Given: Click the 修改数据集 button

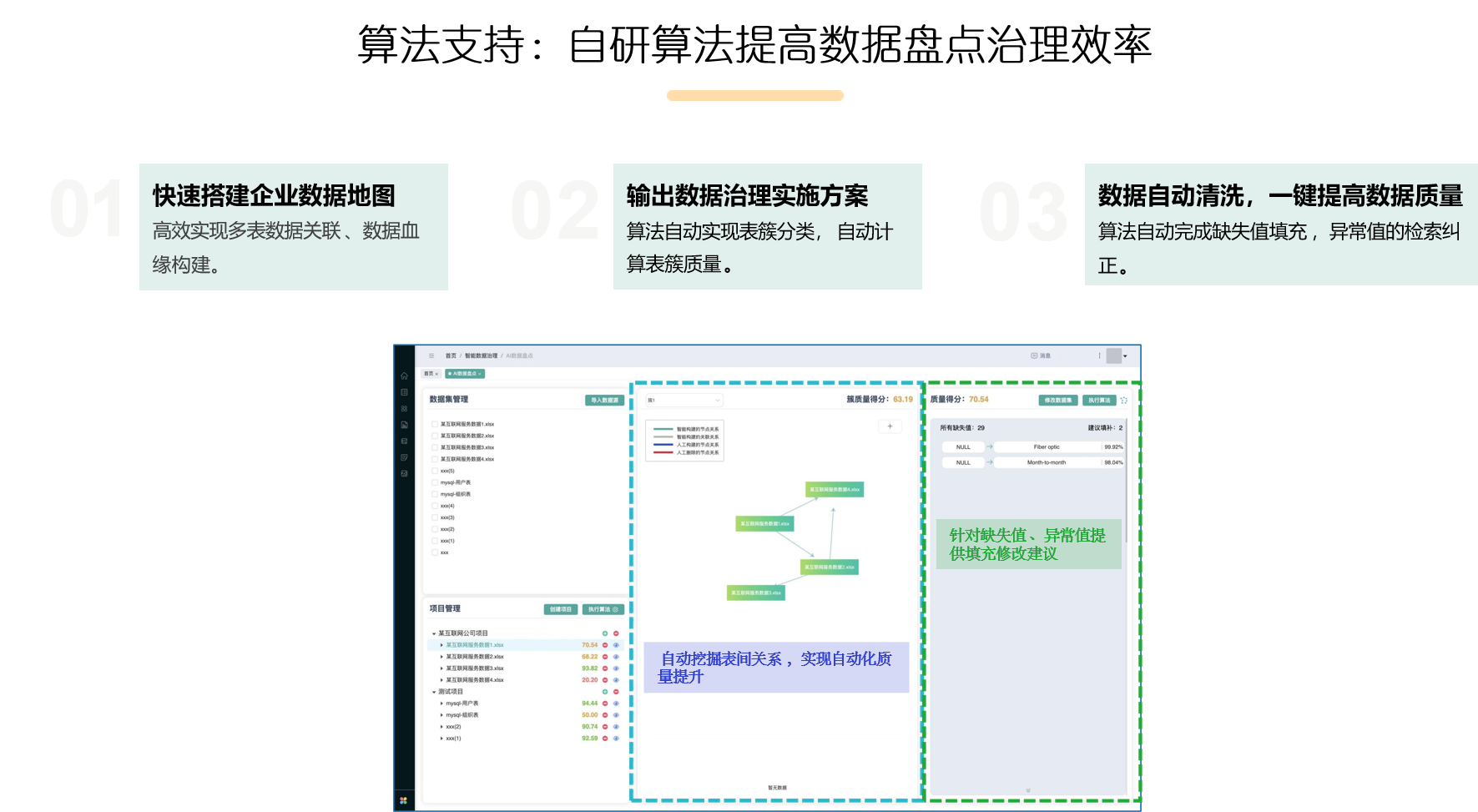Looking at the screenshot, I should (x=1058, y=401).
